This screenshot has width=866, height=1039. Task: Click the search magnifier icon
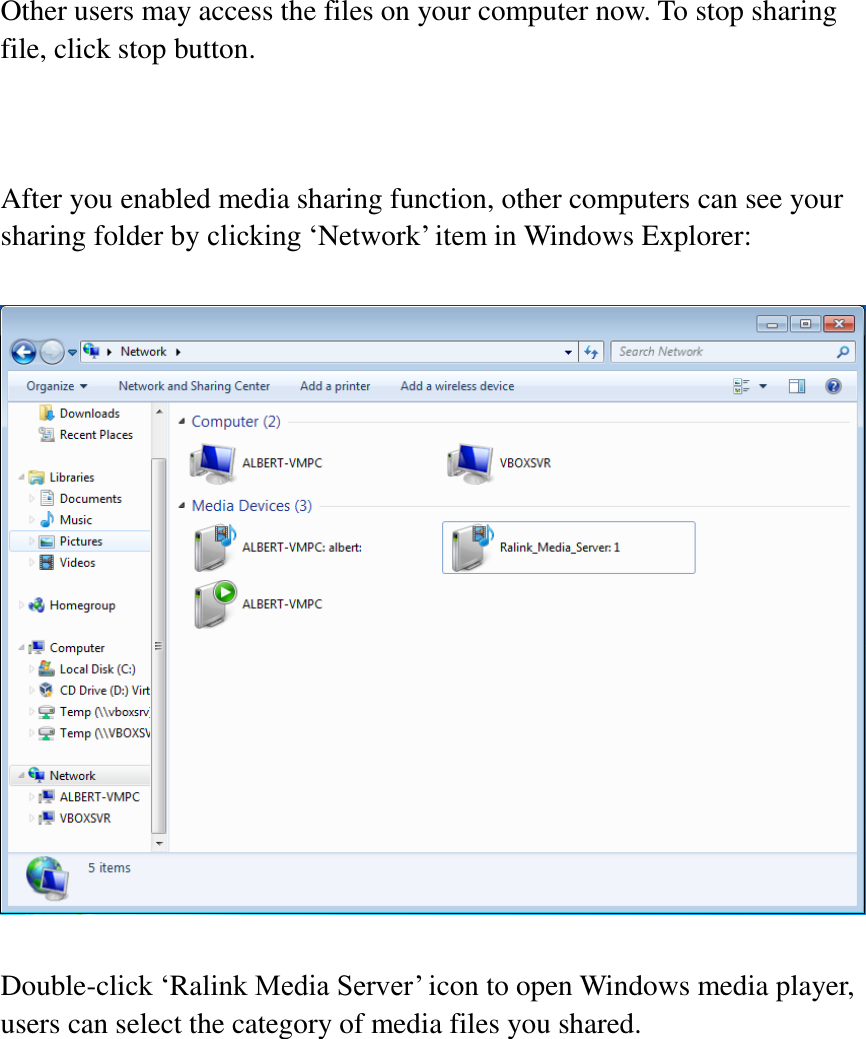point(843,352)
